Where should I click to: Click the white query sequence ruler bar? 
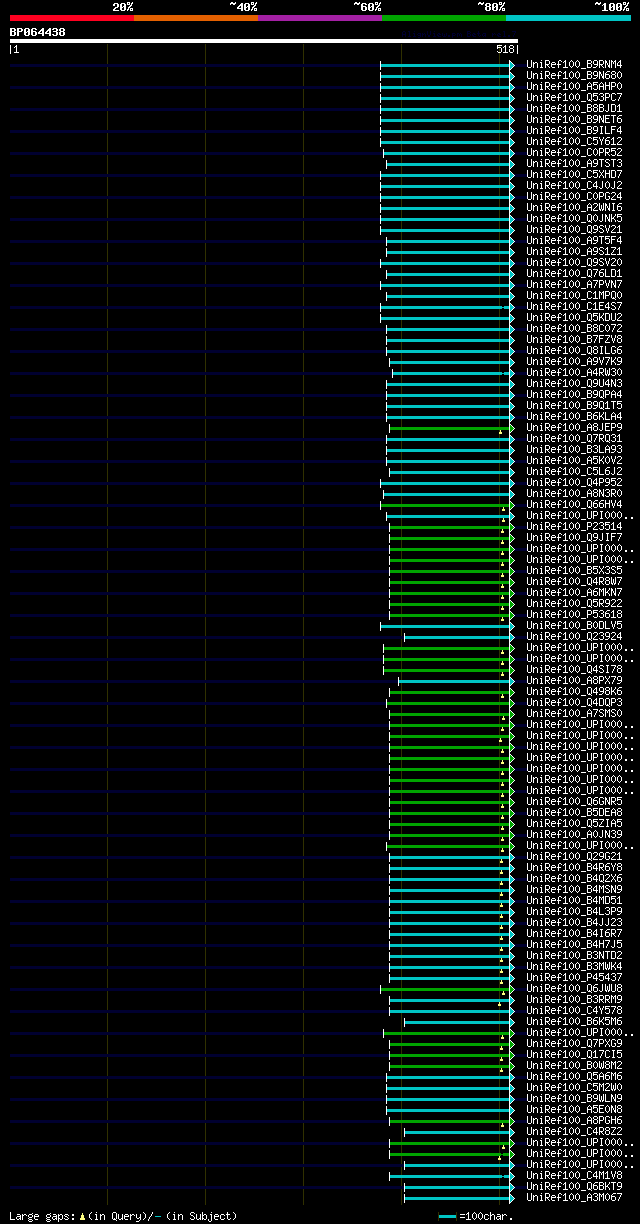coord(264,41)
